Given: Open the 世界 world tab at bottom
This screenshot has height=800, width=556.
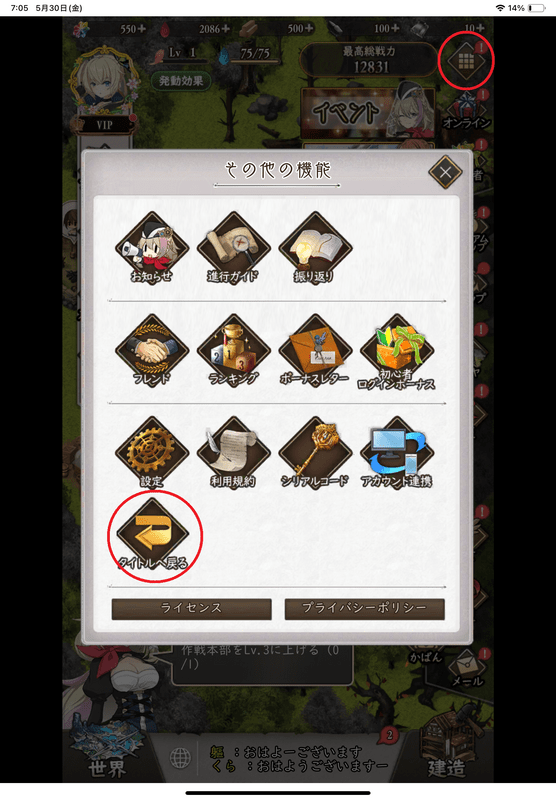Looking at the screenshot, I should (107, 754).
